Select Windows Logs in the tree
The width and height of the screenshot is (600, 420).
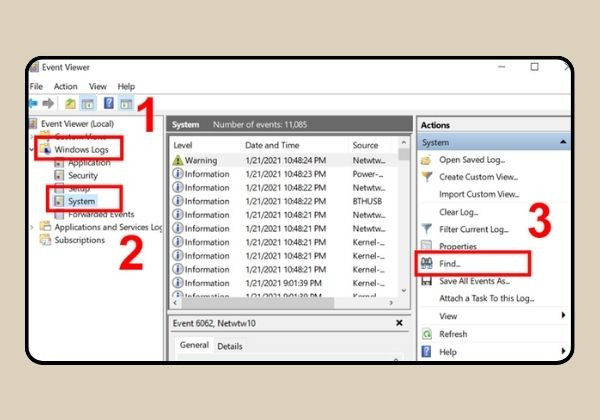click(82, 150)
